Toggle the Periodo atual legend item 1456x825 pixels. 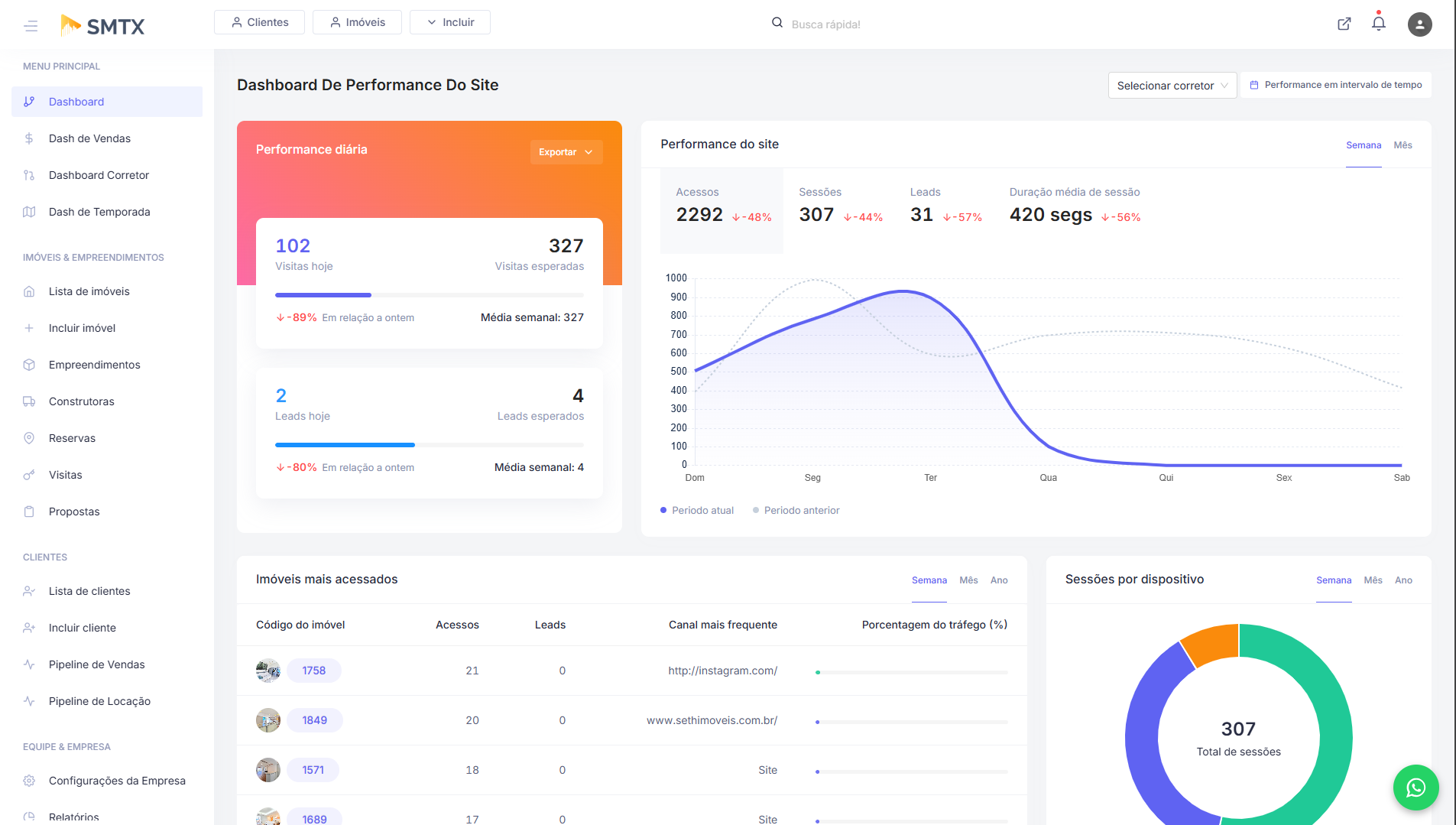point(696,510)
